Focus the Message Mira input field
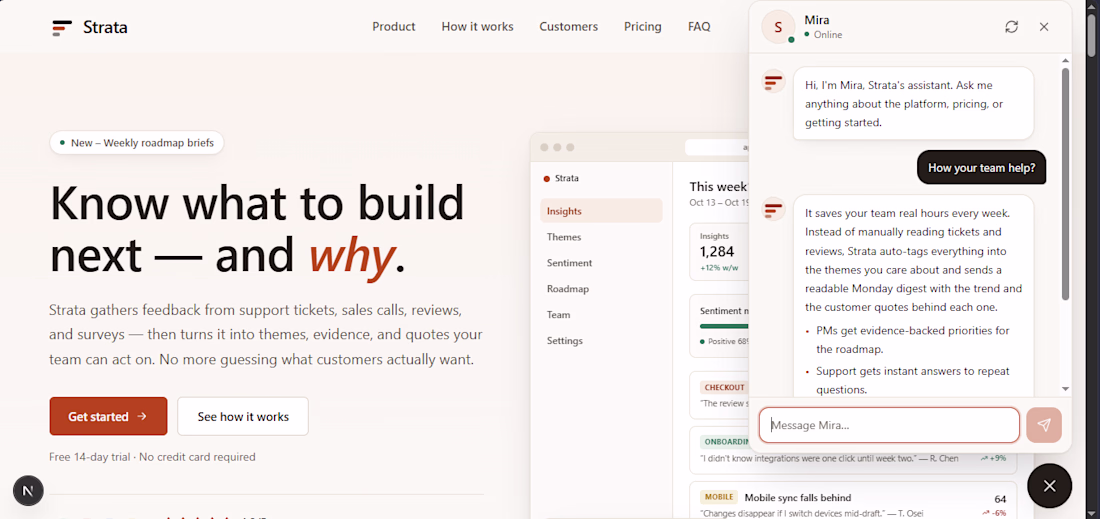The image size is (1100, 519). 889,425
